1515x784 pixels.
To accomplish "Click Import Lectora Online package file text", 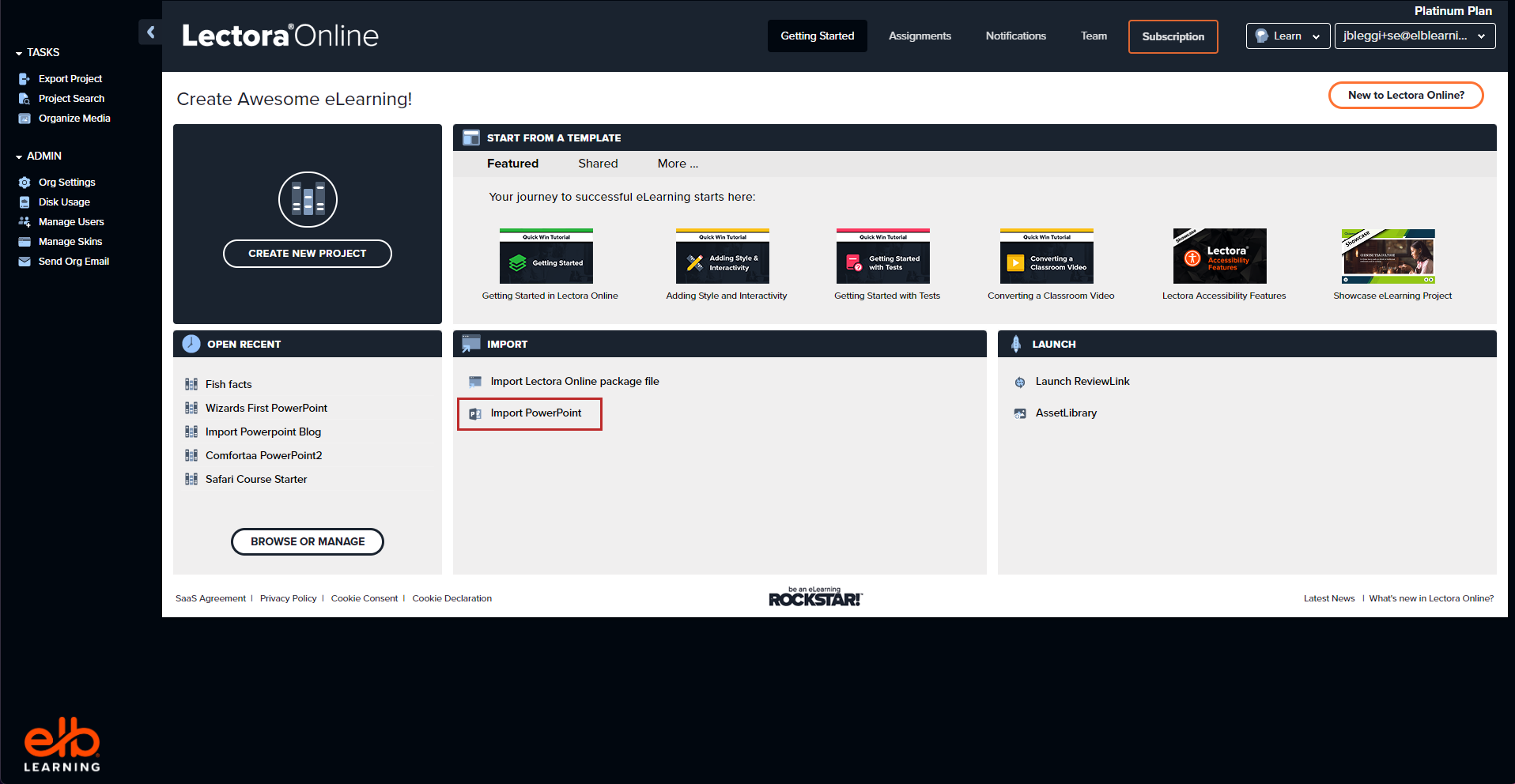I will pyautogui.click(x=575, y=382).
